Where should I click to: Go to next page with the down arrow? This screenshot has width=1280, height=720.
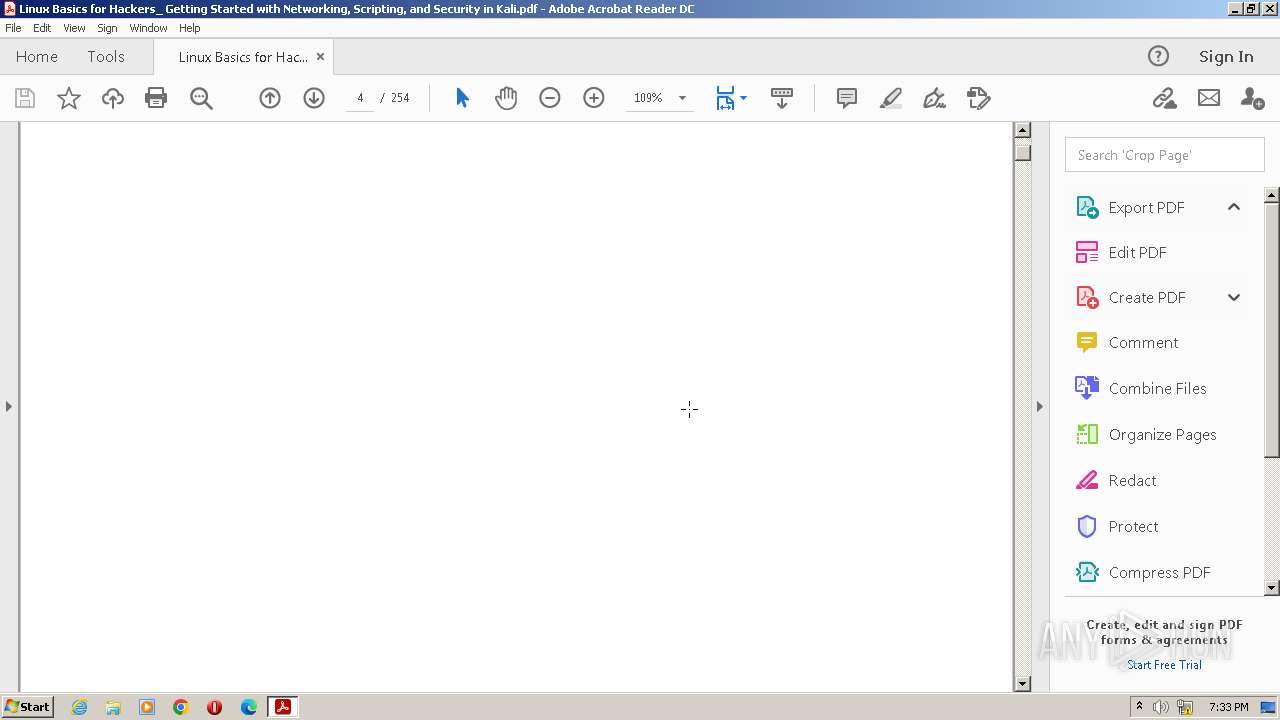(314, 98)
